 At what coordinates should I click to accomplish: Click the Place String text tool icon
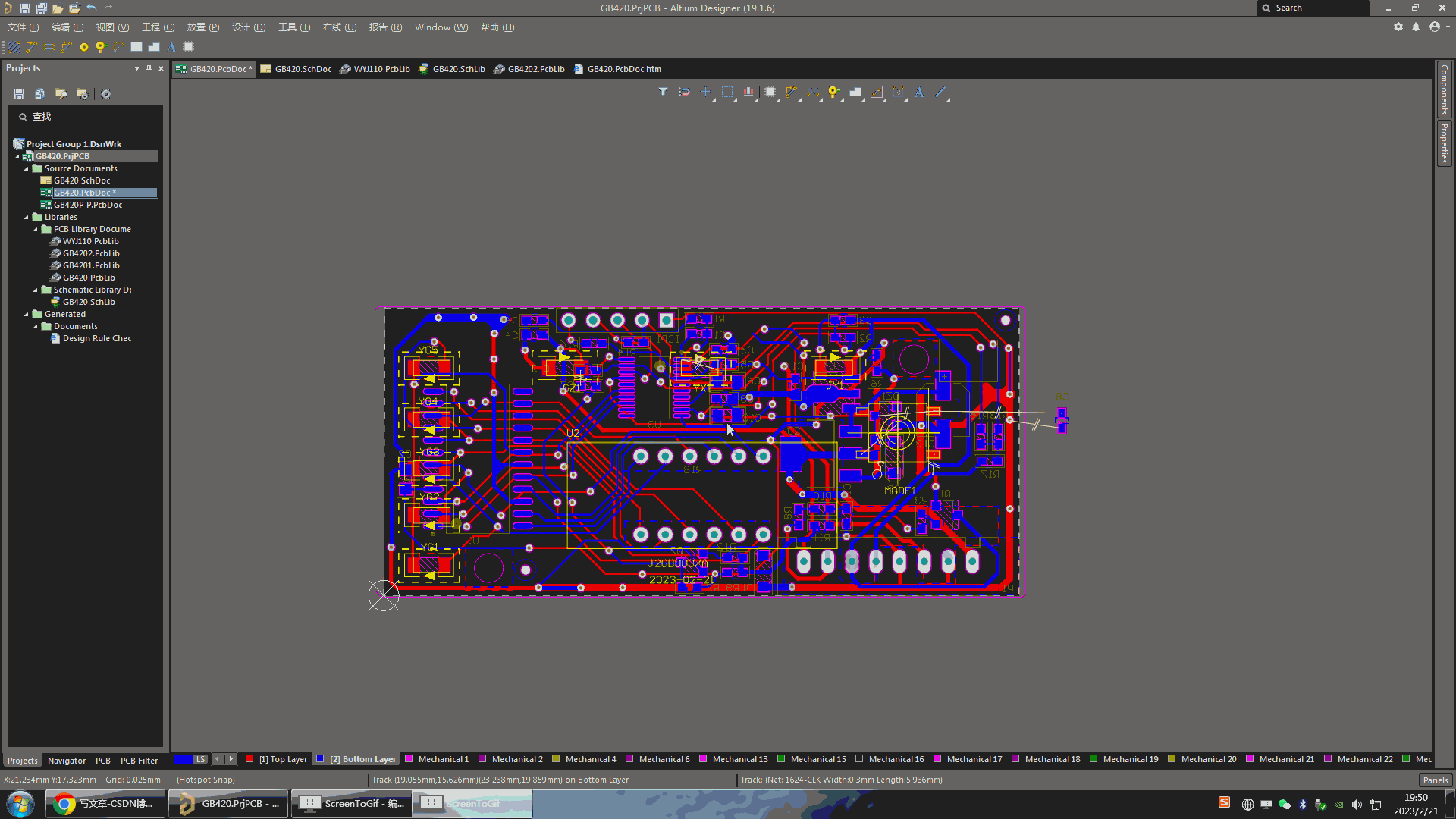pyautogui.click(x=920, y=92)
